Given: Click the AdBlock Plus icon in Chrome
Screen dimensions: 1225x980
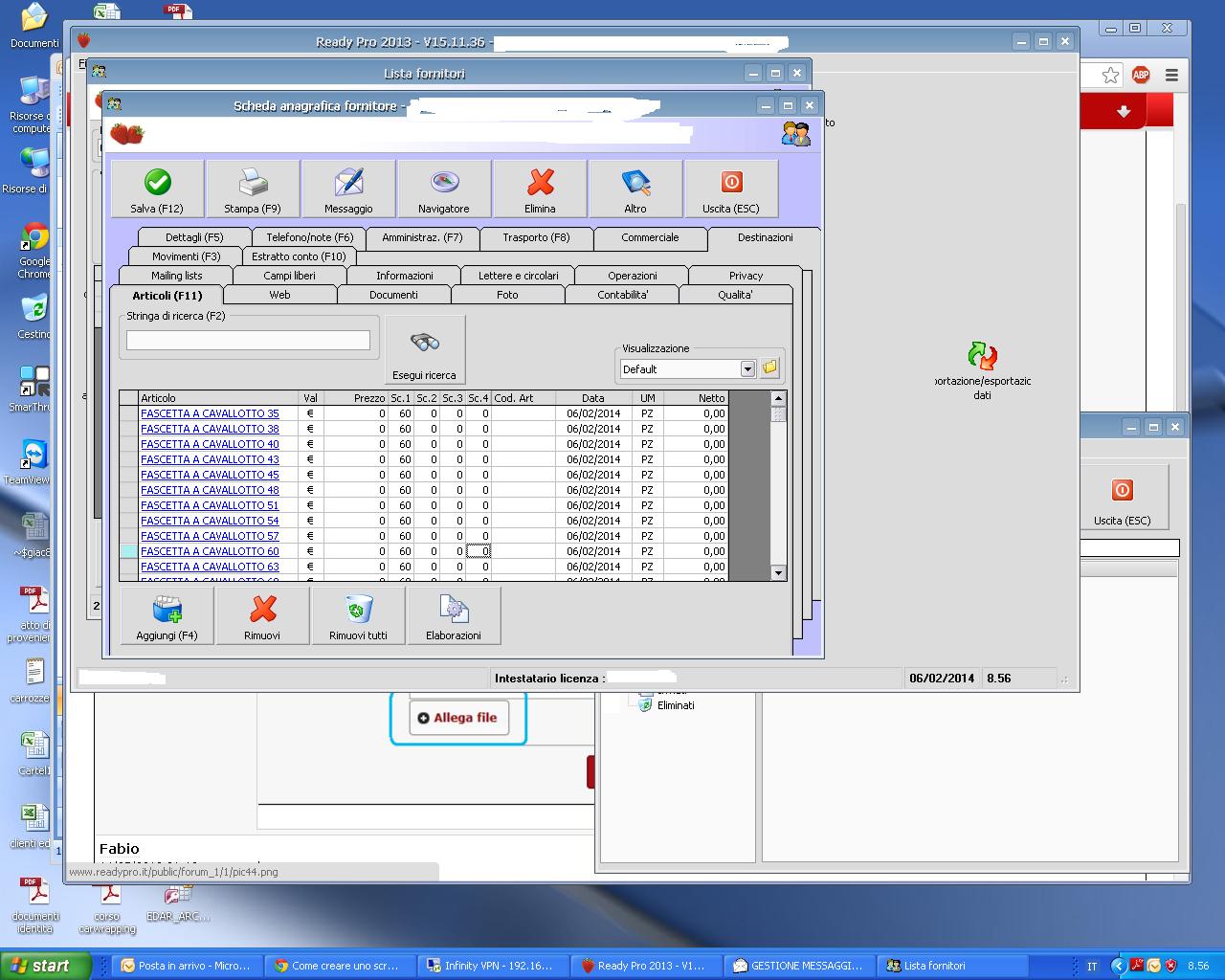Looking at the screenshot, I should [x=1141, y=75].
